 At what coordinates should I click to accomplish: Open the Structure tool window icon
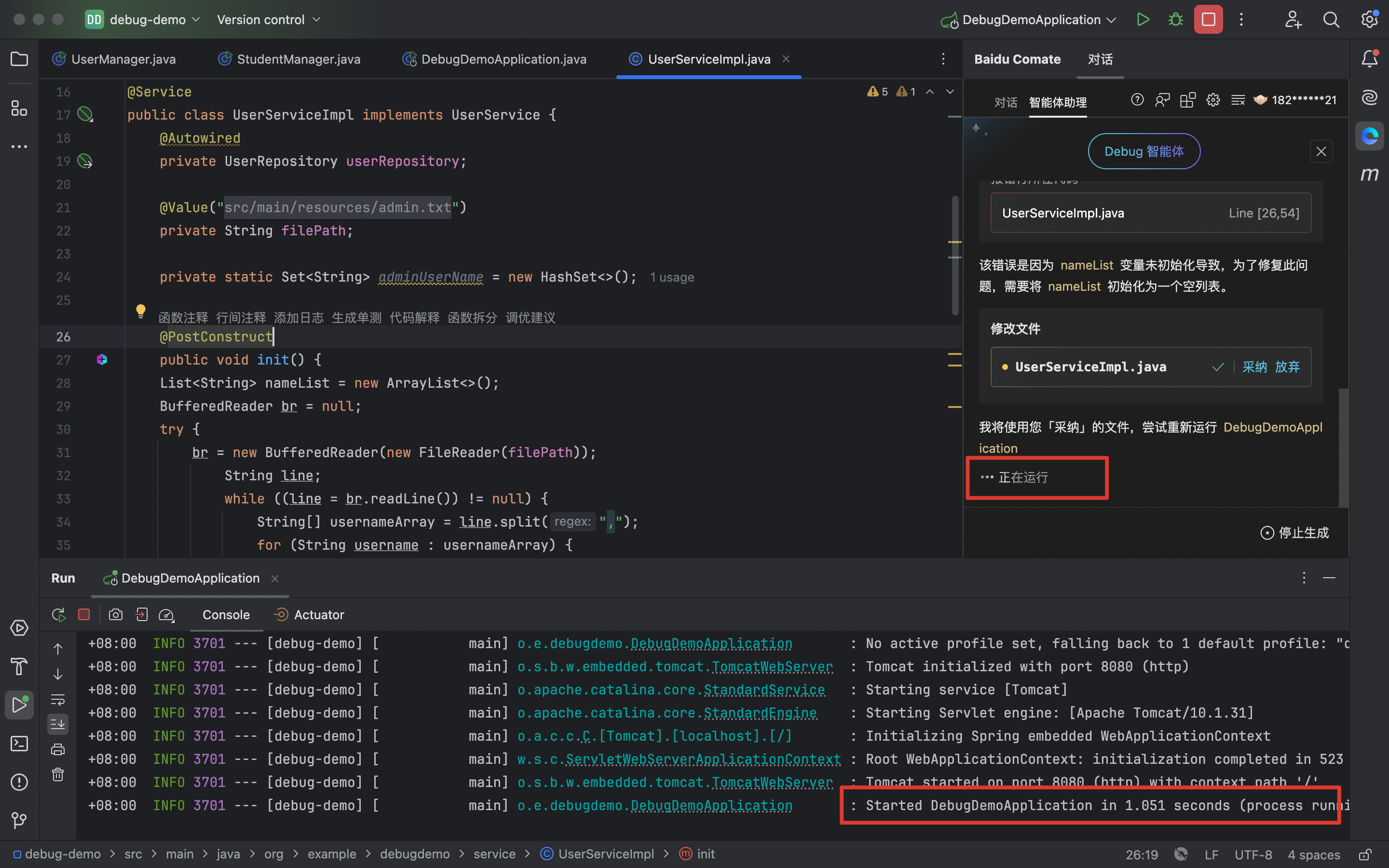(19, 108)
